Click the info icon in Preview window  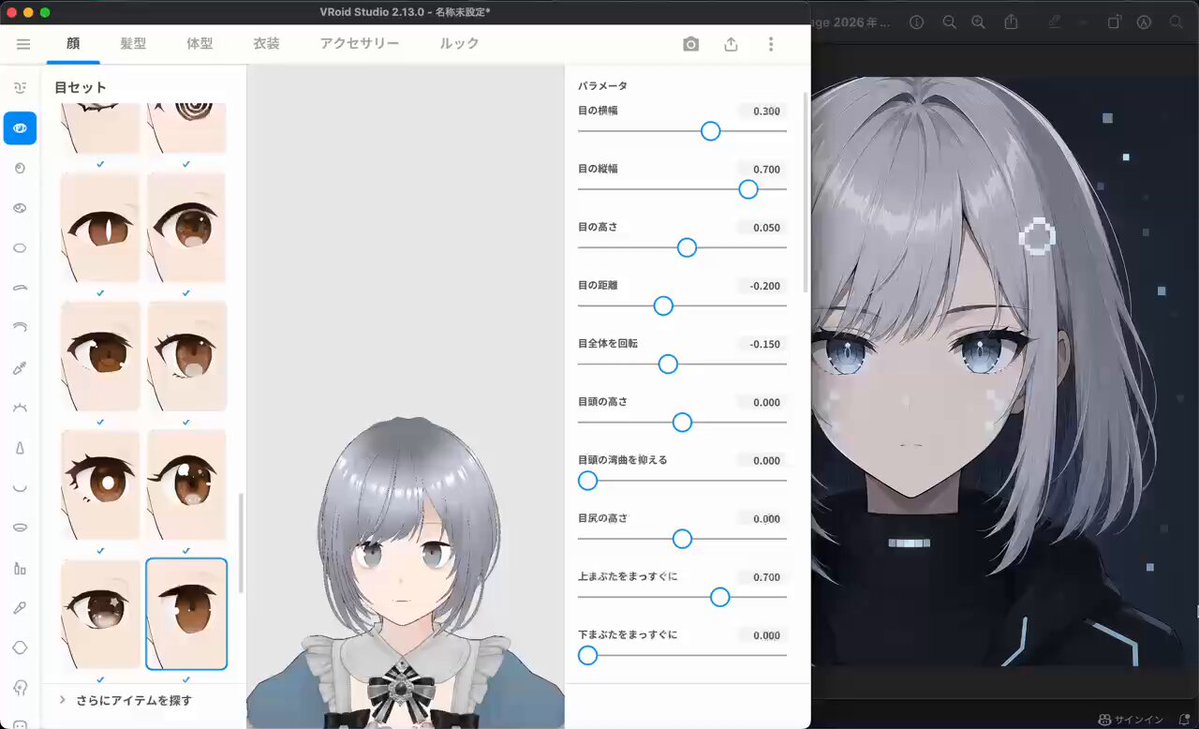[x=916, y=22]
